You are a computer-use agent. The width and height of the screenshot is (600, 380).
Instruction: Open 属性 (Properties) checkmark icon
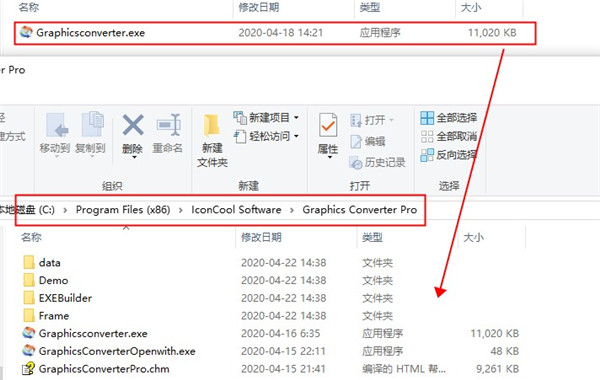pyautogui.click(x=328, y=125)
